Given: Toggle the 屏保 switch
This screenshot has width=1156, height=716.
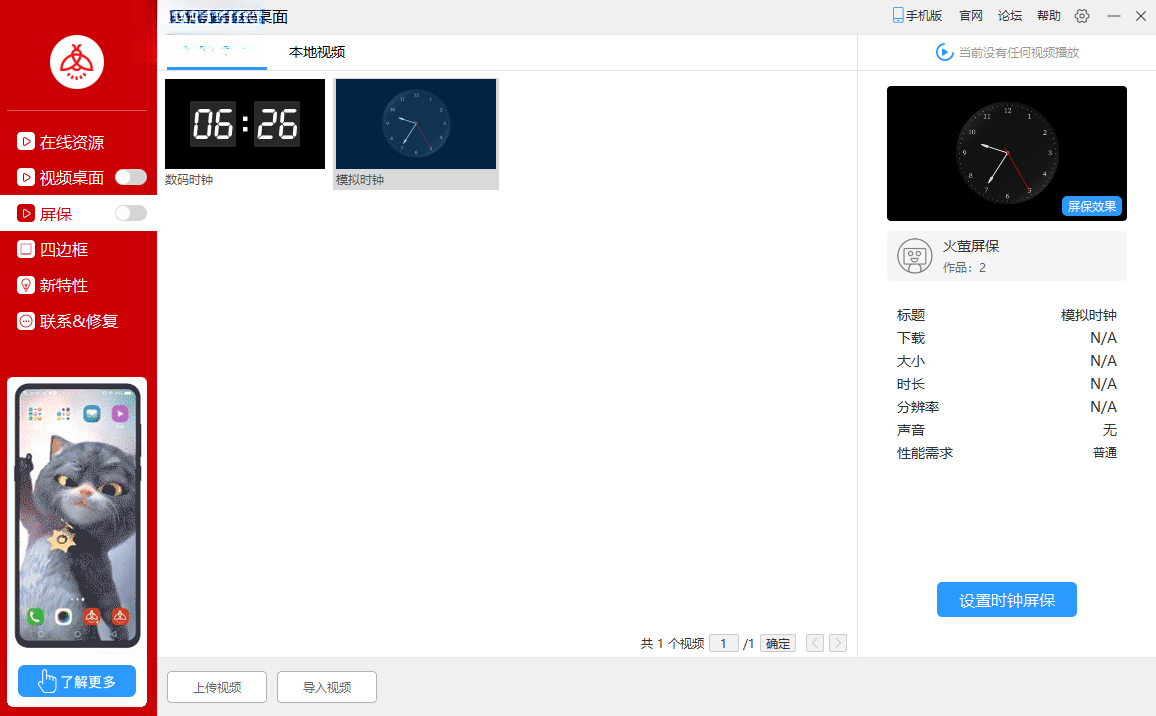Looking at the screenshot, I should [x=131, y=213].
